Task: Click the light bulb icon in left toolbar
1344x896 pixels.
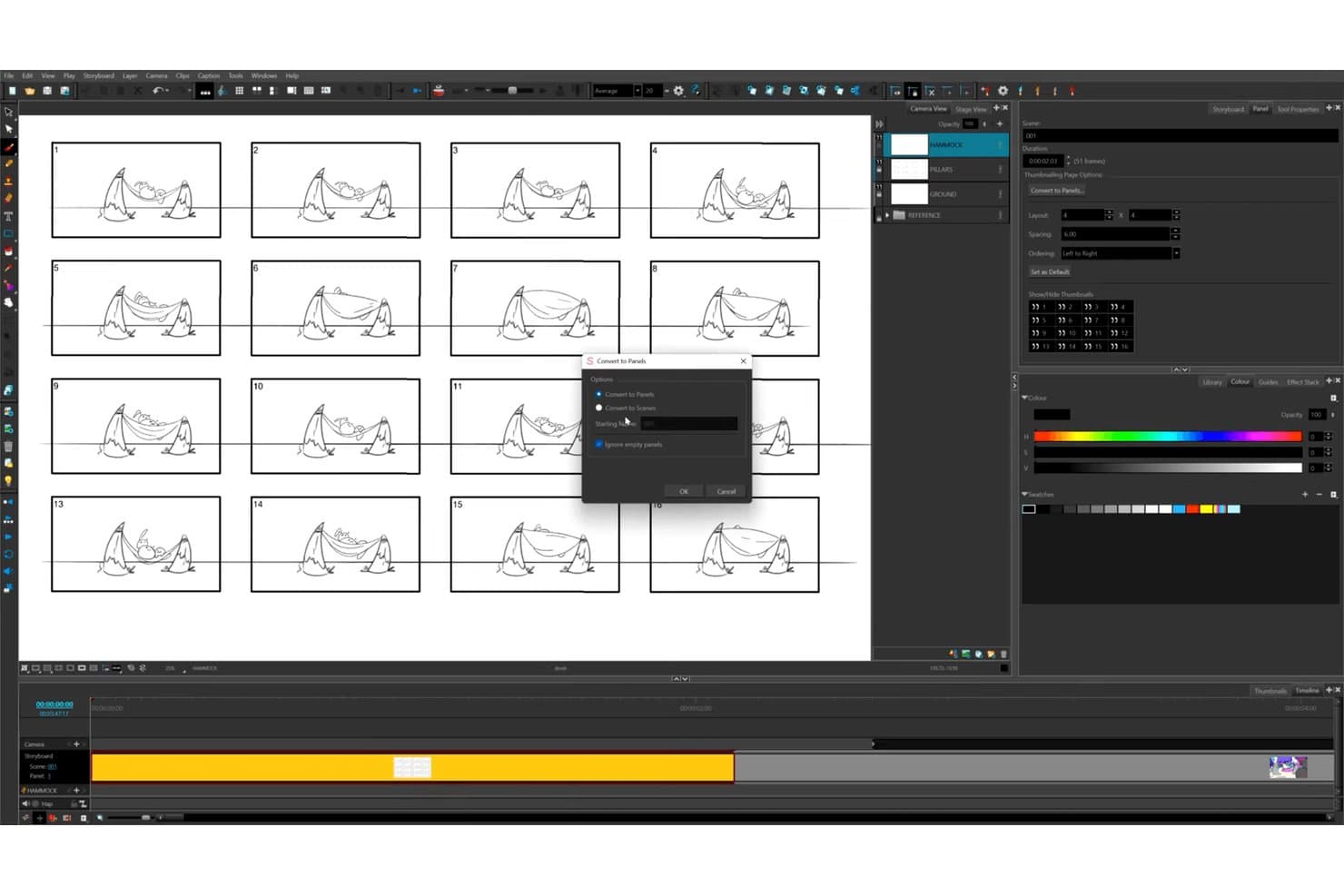Action: pos(9,480)
